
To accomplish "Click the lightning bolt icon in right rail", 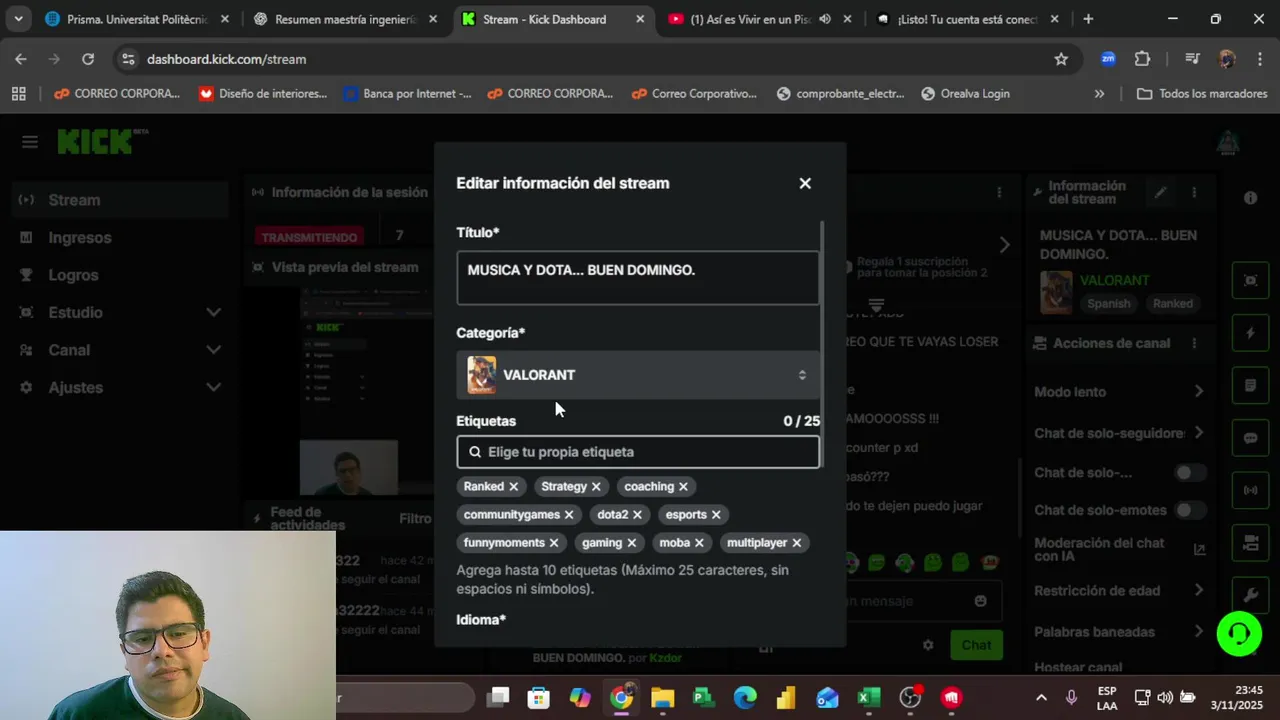I will [x=1250, y=333].
